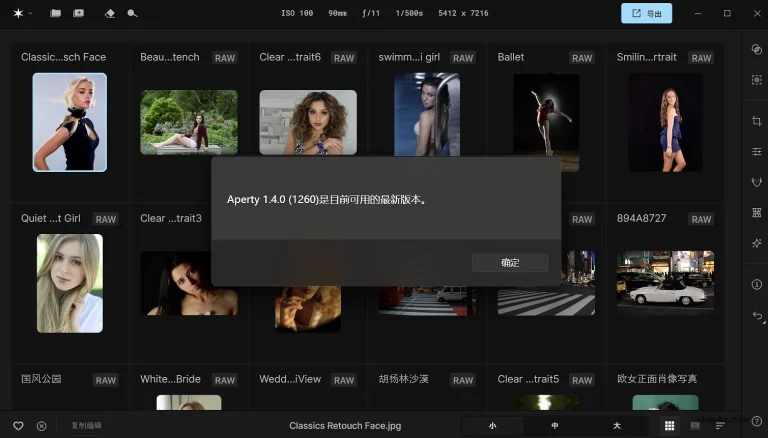Open the sort order menu icon
Viewport: 768px width, 438px height.
point(720,426)
